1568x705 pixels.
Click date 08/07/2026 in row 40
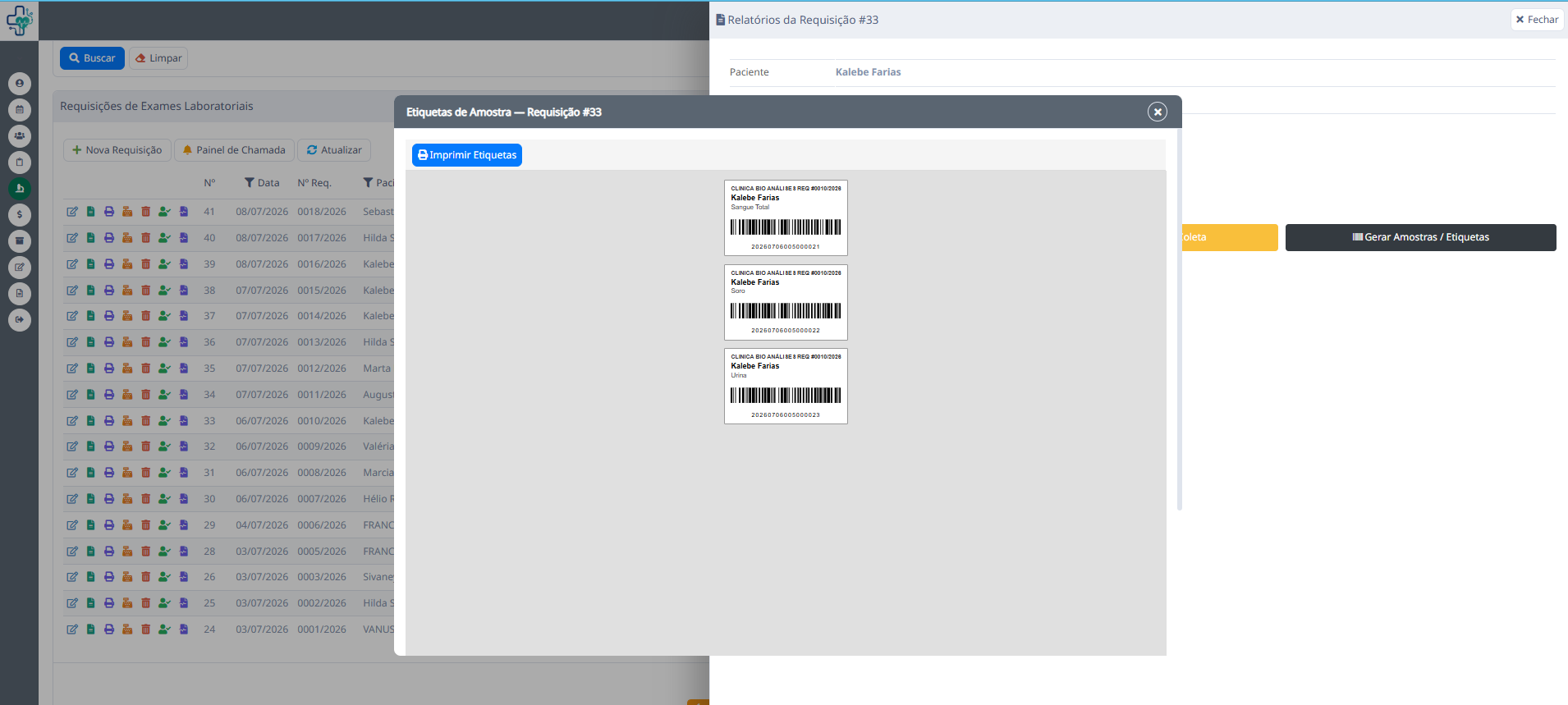tap(262, 238)
